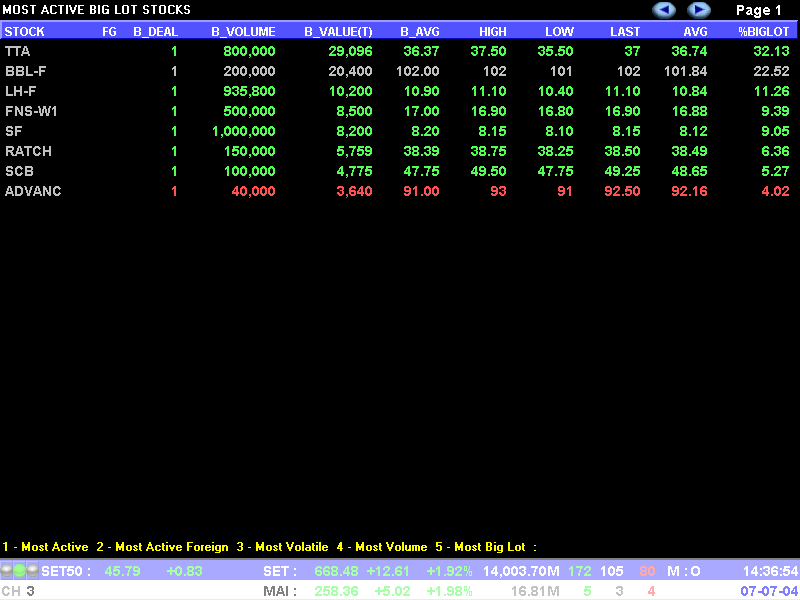Click TTA %BIGLOT value 32.13
Screen dimensions: 800x600
pos(771,51)
